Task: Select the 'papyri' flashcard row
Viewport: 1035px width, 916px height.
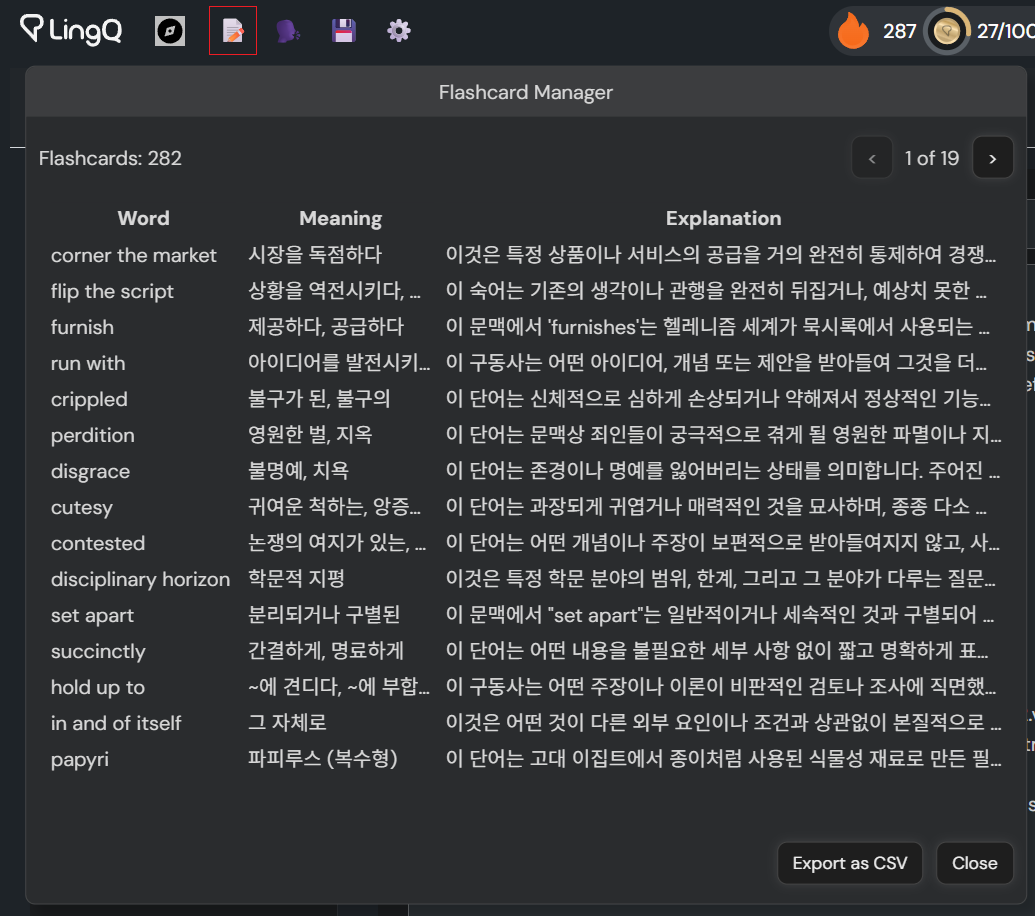Action: [x=80, y=759]
